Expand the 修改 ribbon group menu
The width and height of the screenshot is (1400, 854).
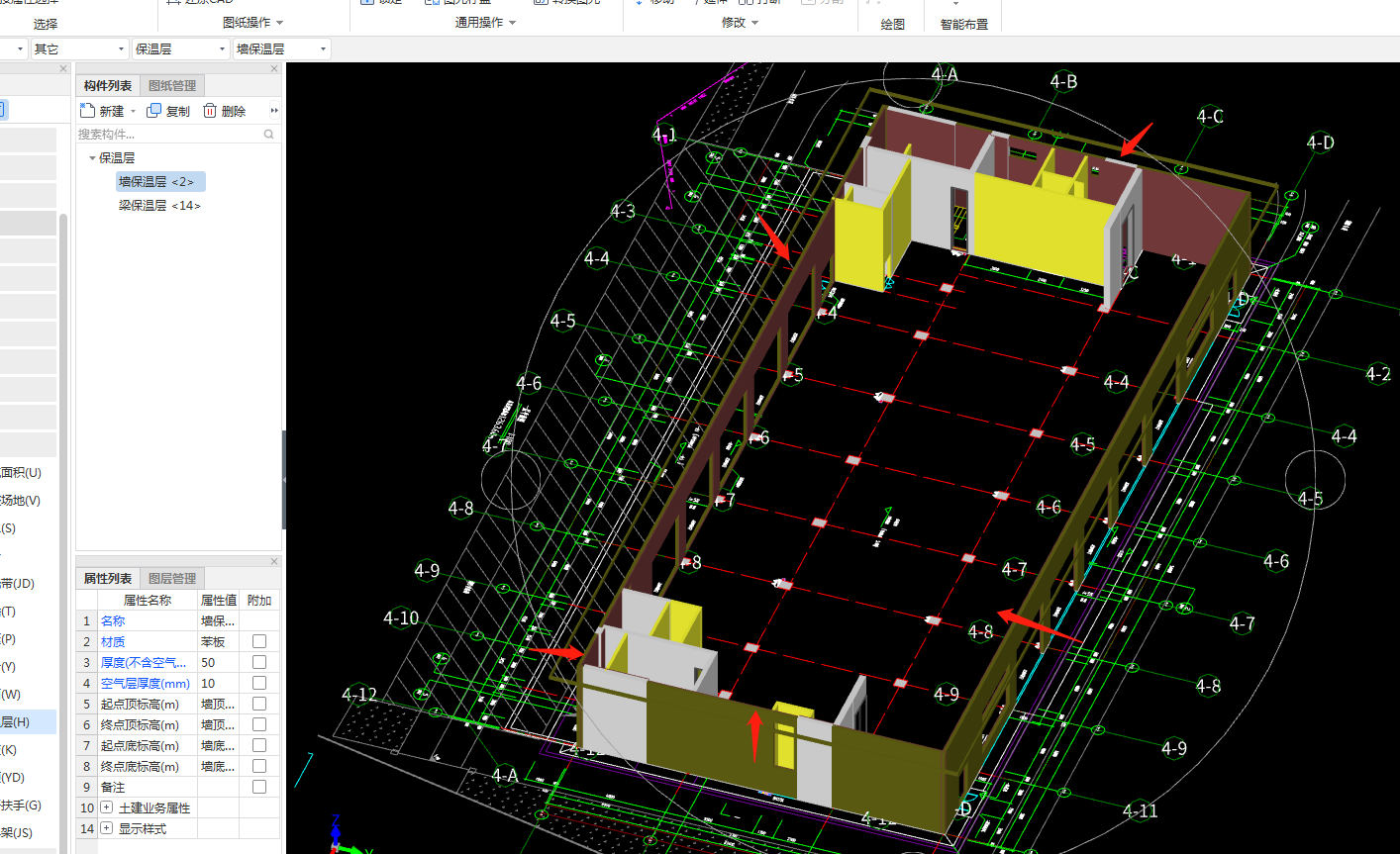pyautogui.click(x=755, y=23)
